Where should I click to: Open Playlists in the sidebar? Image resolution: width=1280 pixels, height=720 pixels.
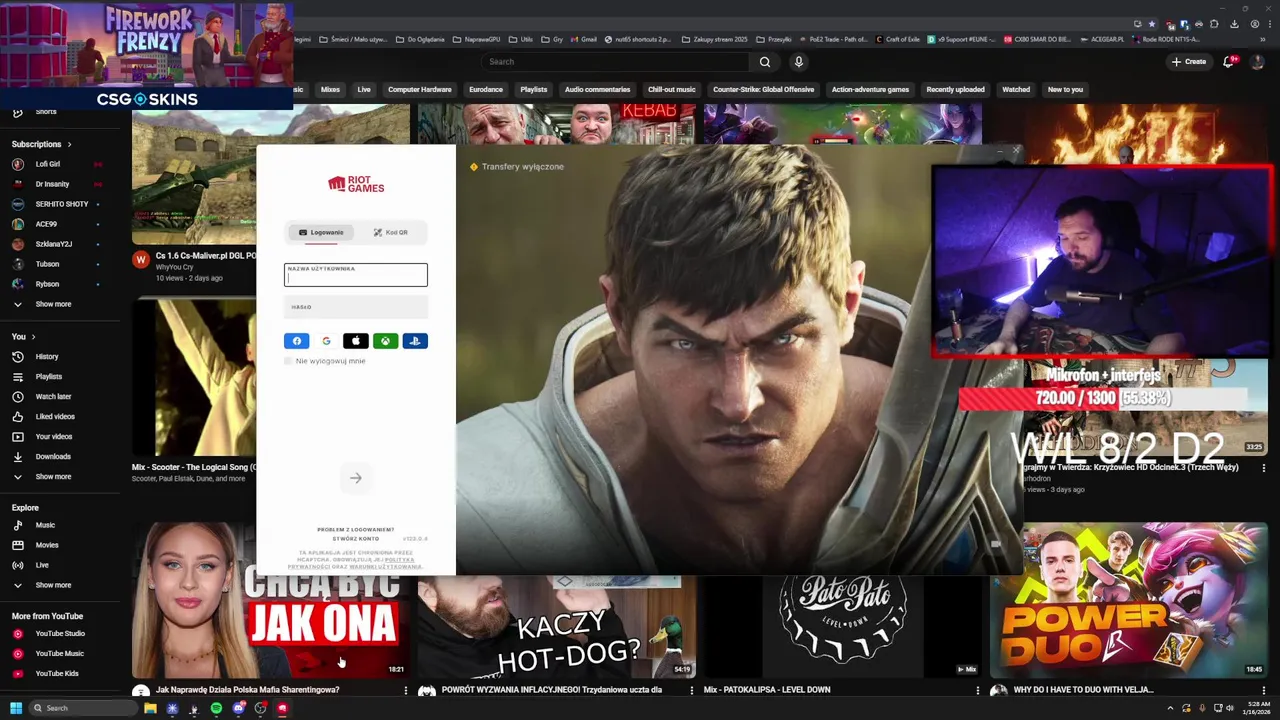tap(60, 377)
